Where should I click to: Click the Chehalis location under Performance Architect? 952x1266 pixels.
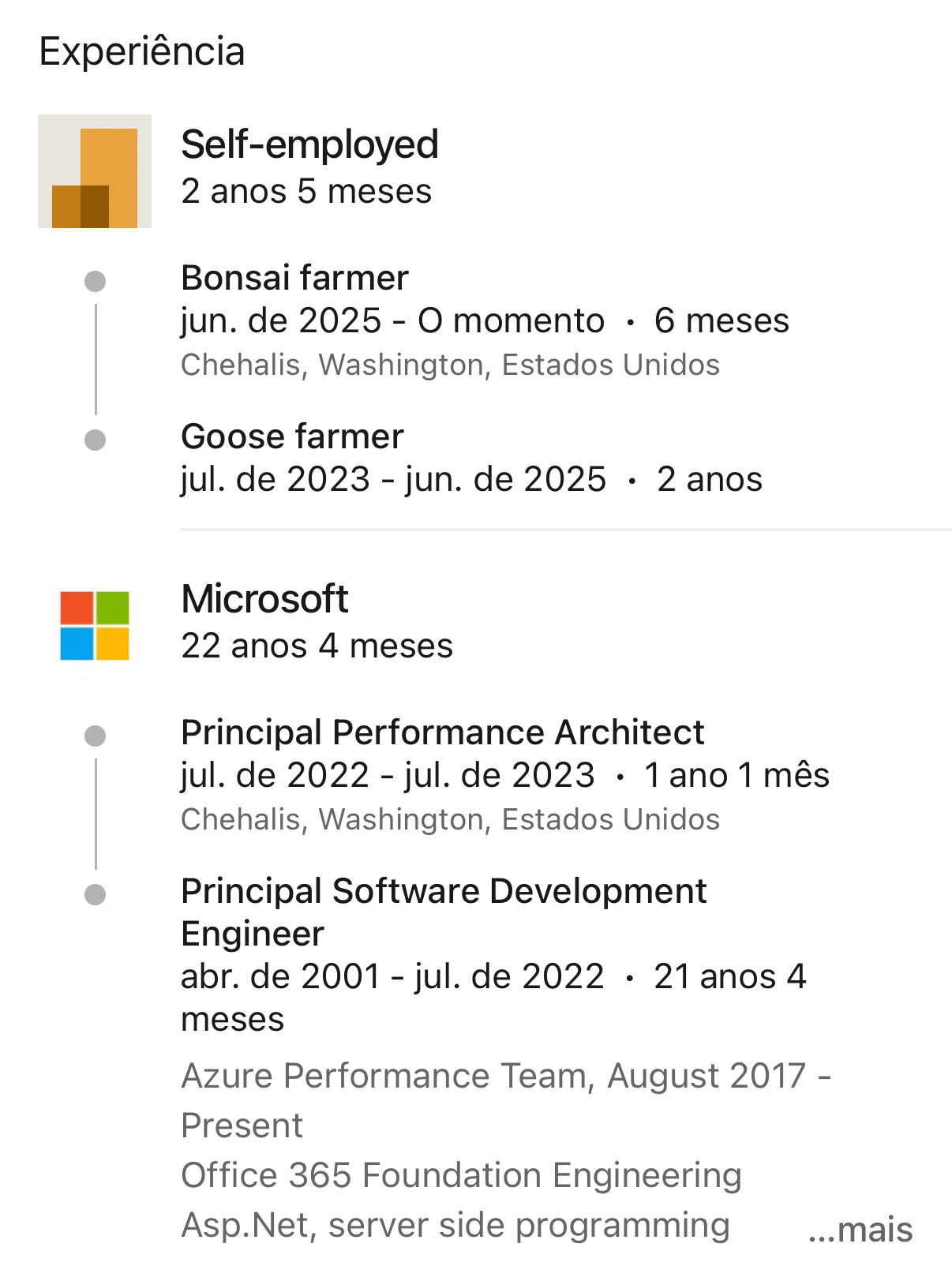[450, 819]
